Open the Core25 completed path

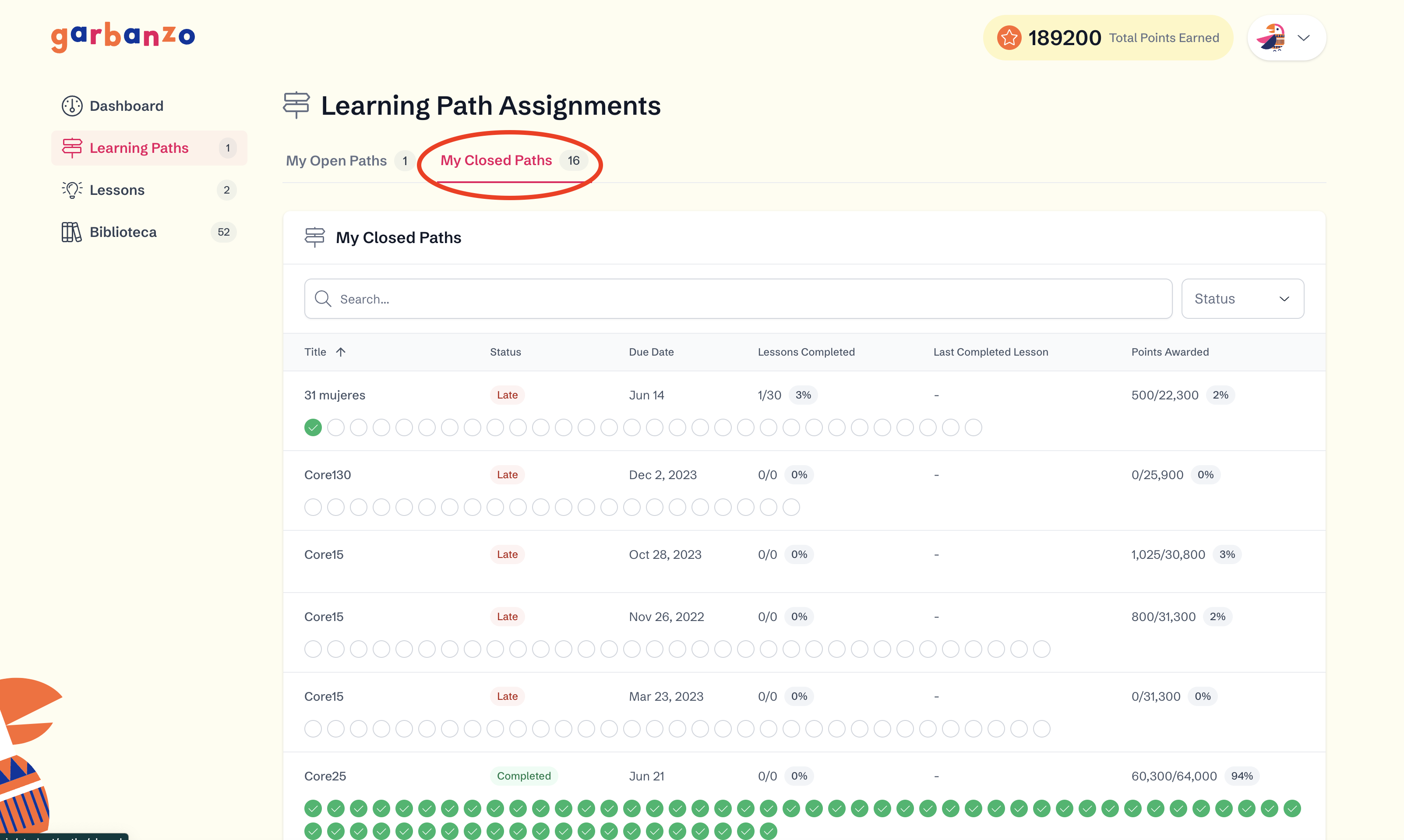coord(325,776)
